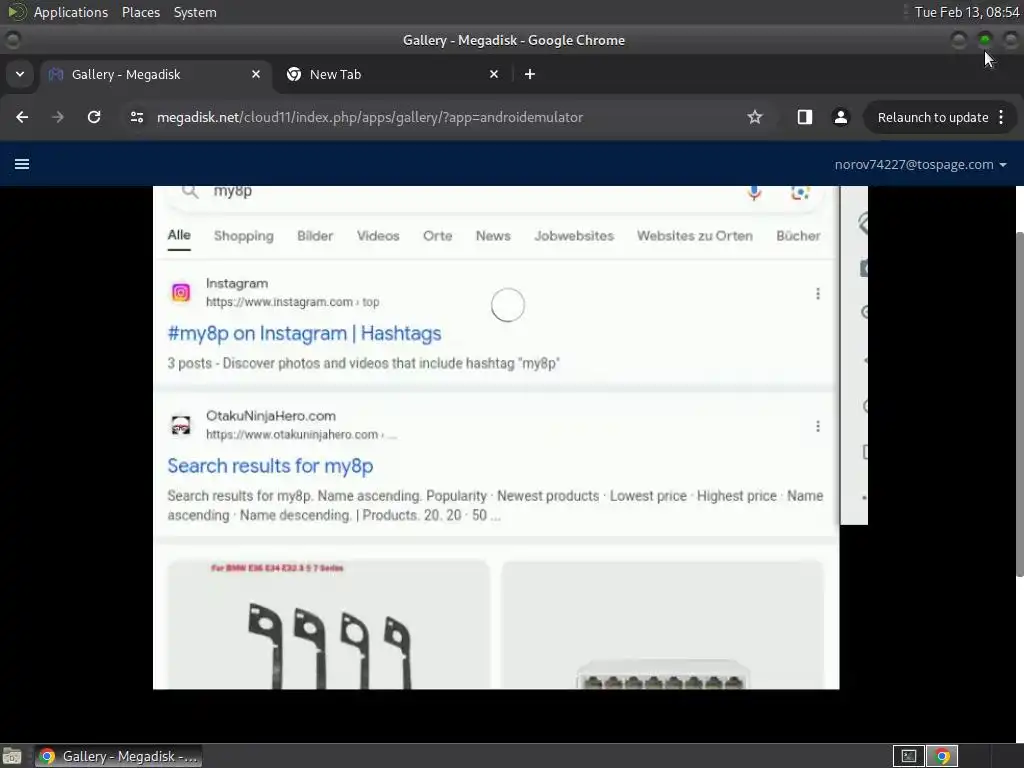Open more options for OtakuNinjaHero result
The image size is (1024, 768).
(x=818, y=426)
